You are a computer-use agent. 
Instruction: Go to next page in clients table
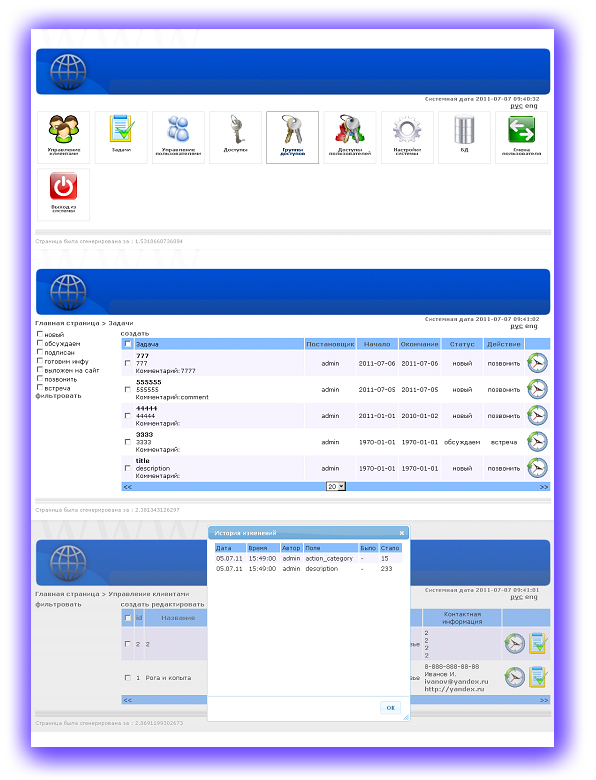544,700
